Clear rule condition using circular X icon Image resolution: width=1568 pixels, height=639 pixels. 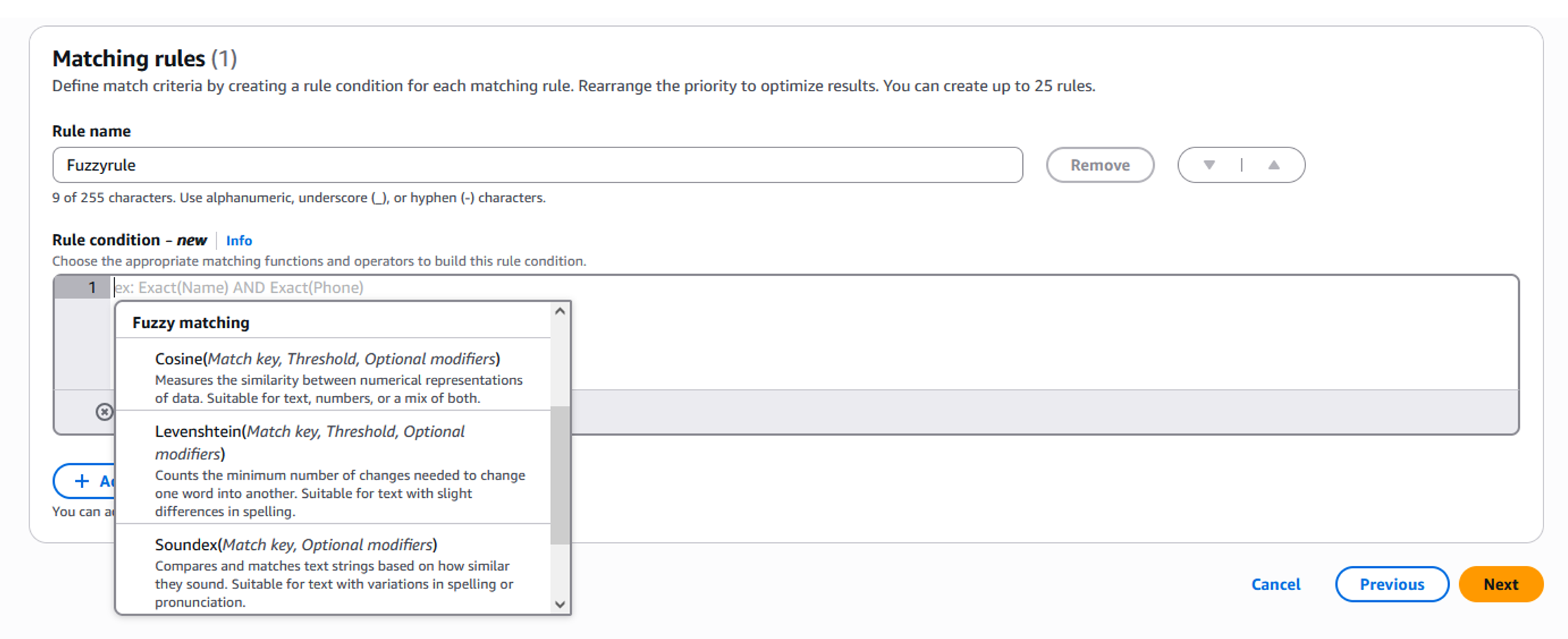point(104,412)
